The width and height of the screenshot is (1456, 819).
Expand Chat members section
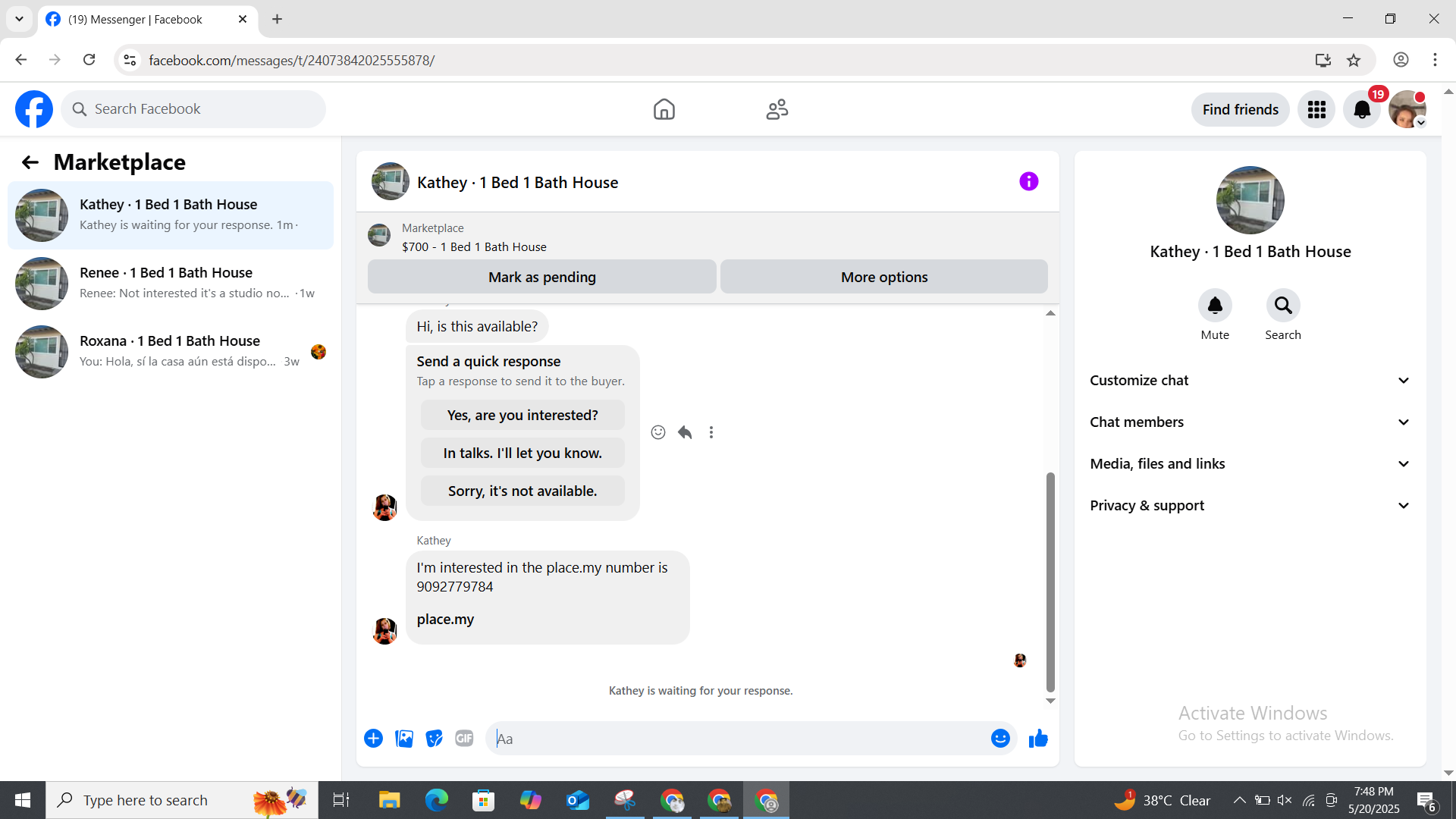click(1250, 422)
